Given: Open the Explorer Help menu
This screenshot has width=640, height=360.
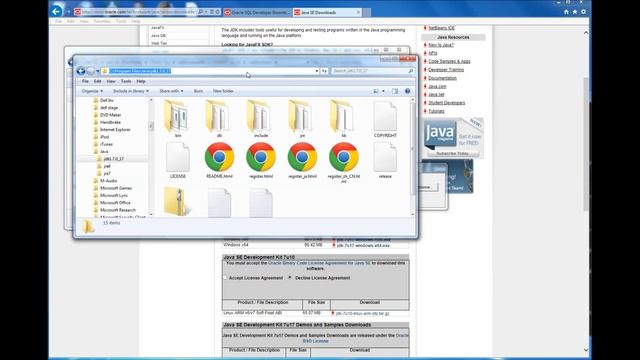Looking at the screenshot, I should [141, 81].
